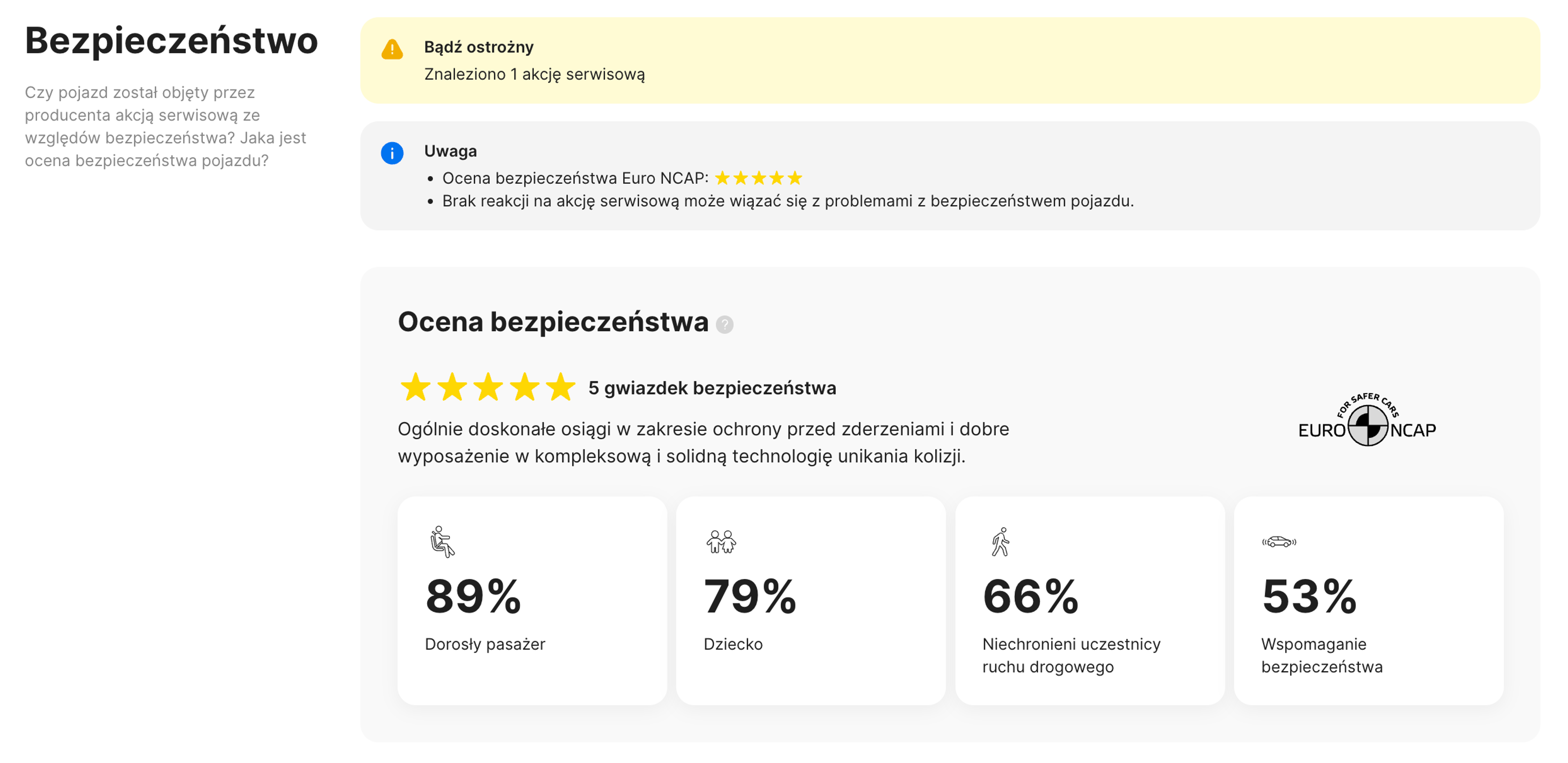
Task: Click the help question mark beside Ocena bezpieczeństwa
Action: coord(724,325)
